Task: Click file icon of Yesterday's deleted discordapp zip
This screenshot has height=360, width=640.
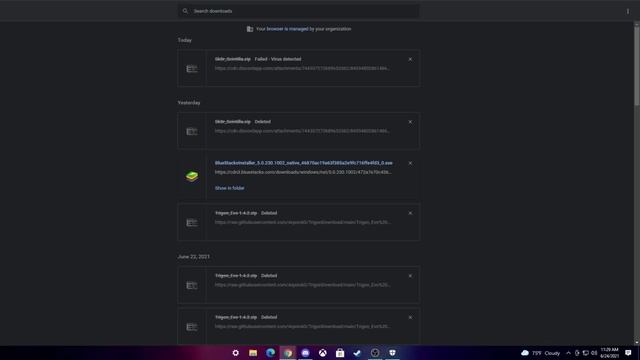Action: [x=192, y=131]
